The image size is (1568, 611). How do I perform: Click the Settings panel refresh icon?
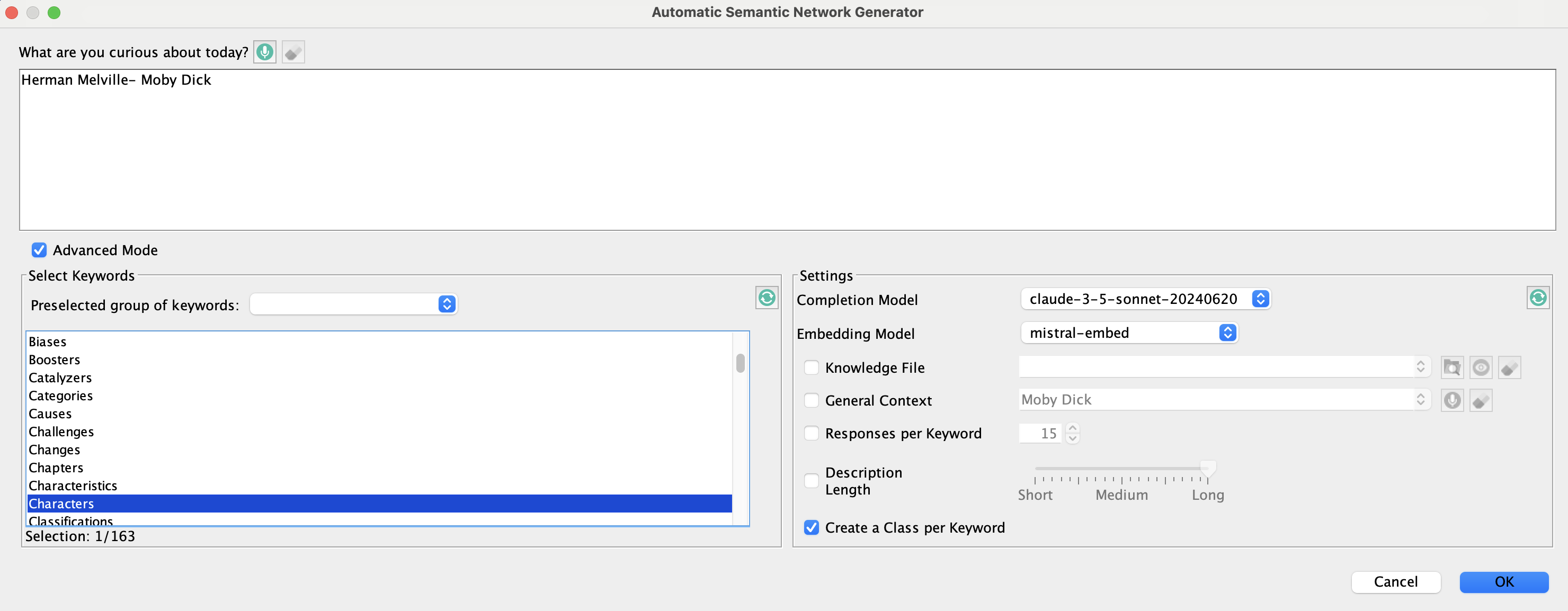click(1538, 298)
